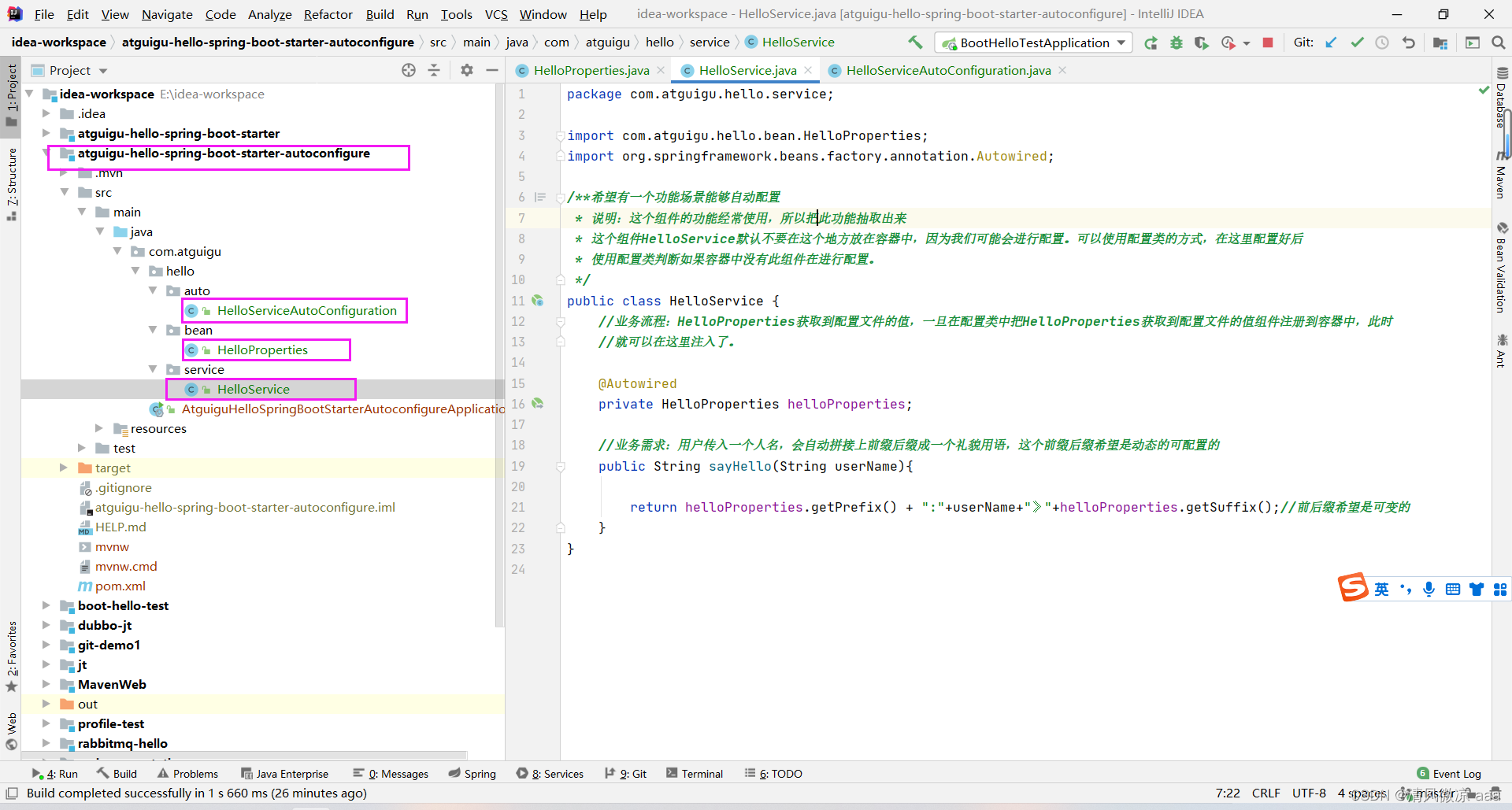
Task: Expand the resources folder
Action: coord(99,428)
